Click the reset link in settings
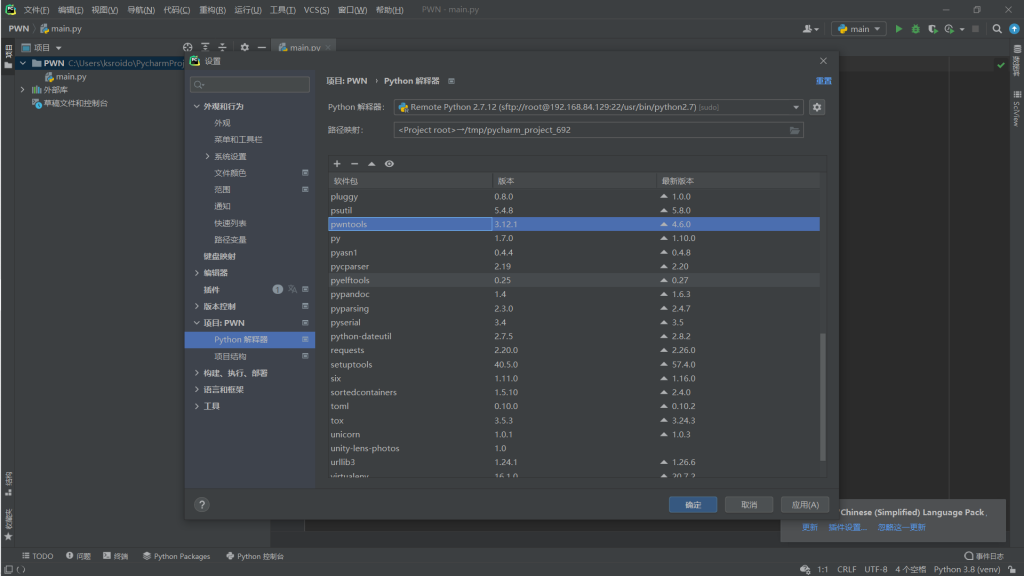The image size is (1024, 576). pos(824,81)
